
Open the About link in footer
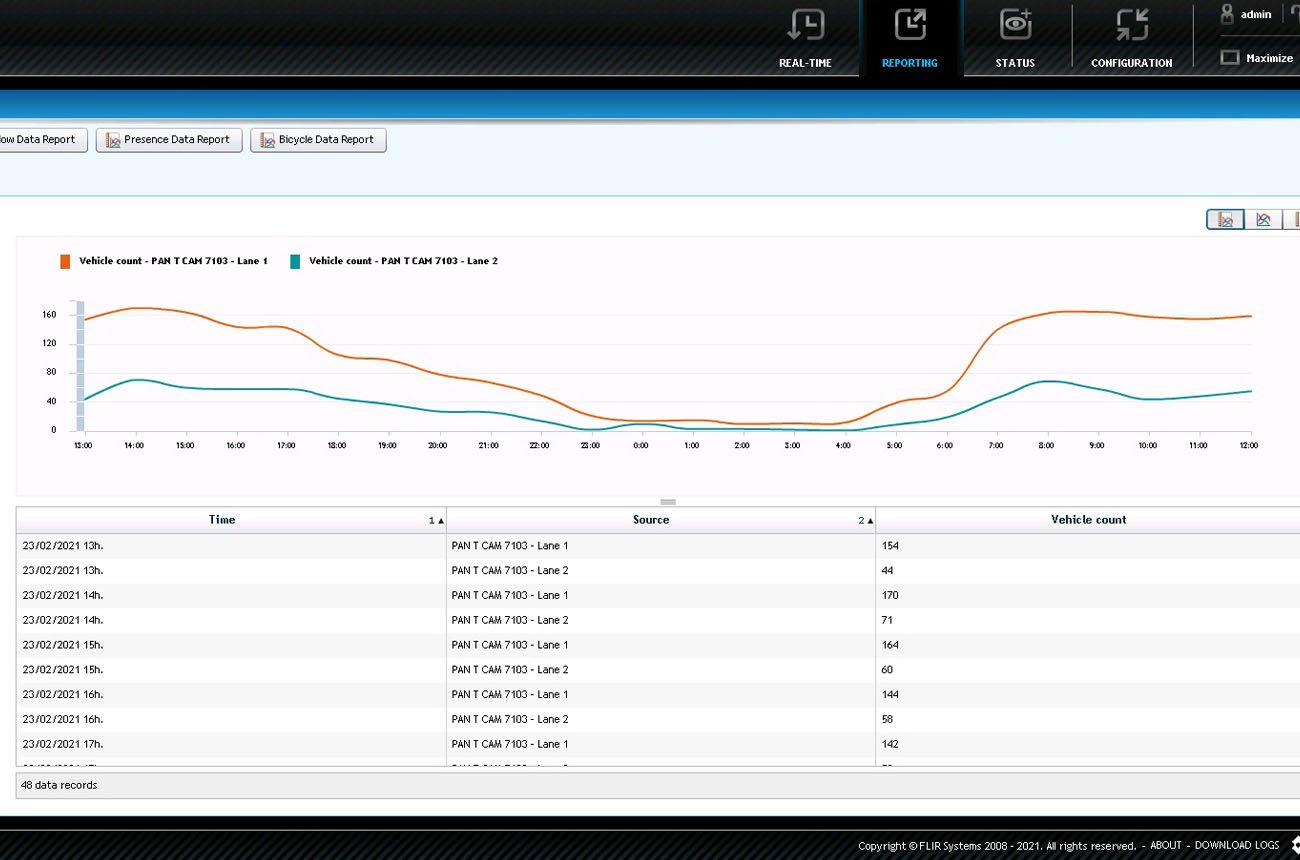pos(1165,845)
